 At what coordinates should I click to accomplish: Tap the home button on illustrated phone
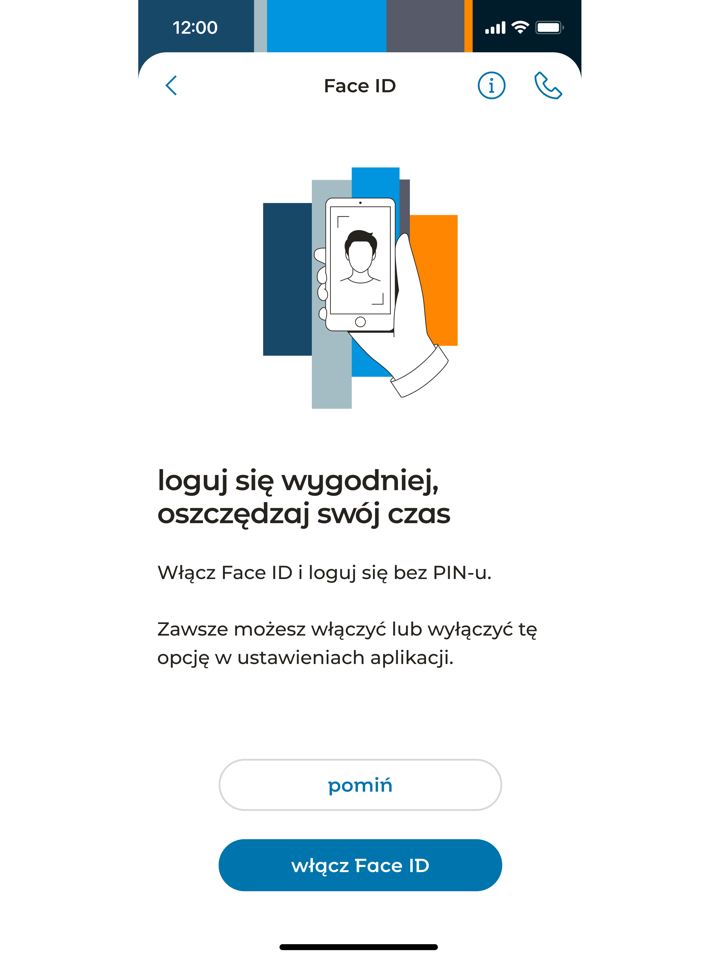(x=360, y=322)
